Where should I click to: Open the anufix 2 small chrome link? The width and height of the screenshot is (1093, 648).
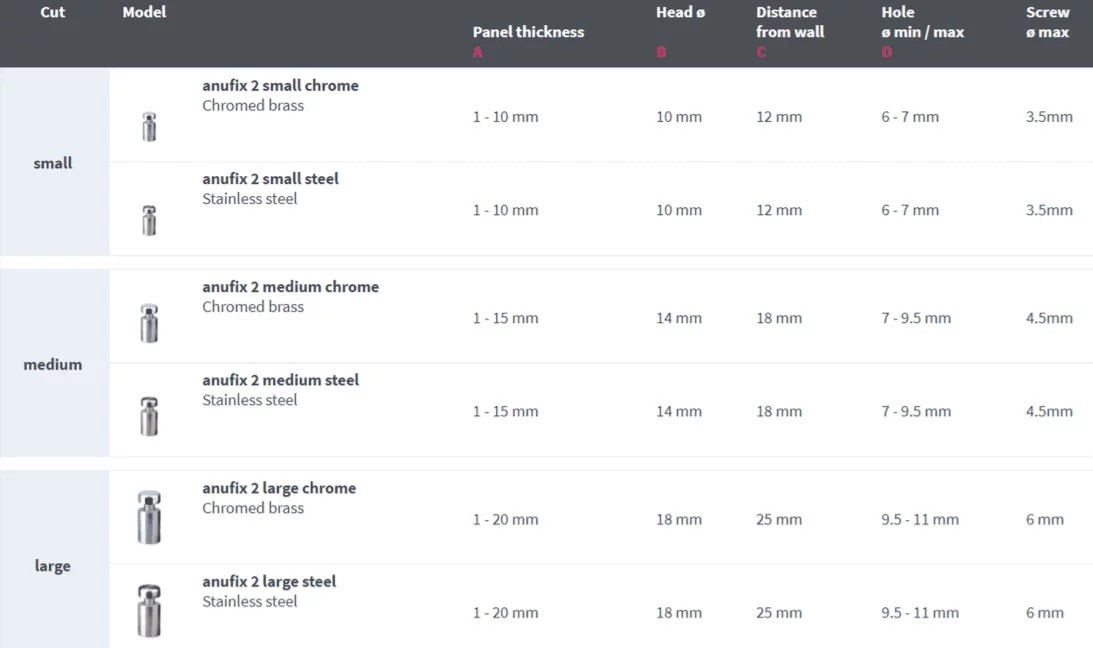[280, 86]
